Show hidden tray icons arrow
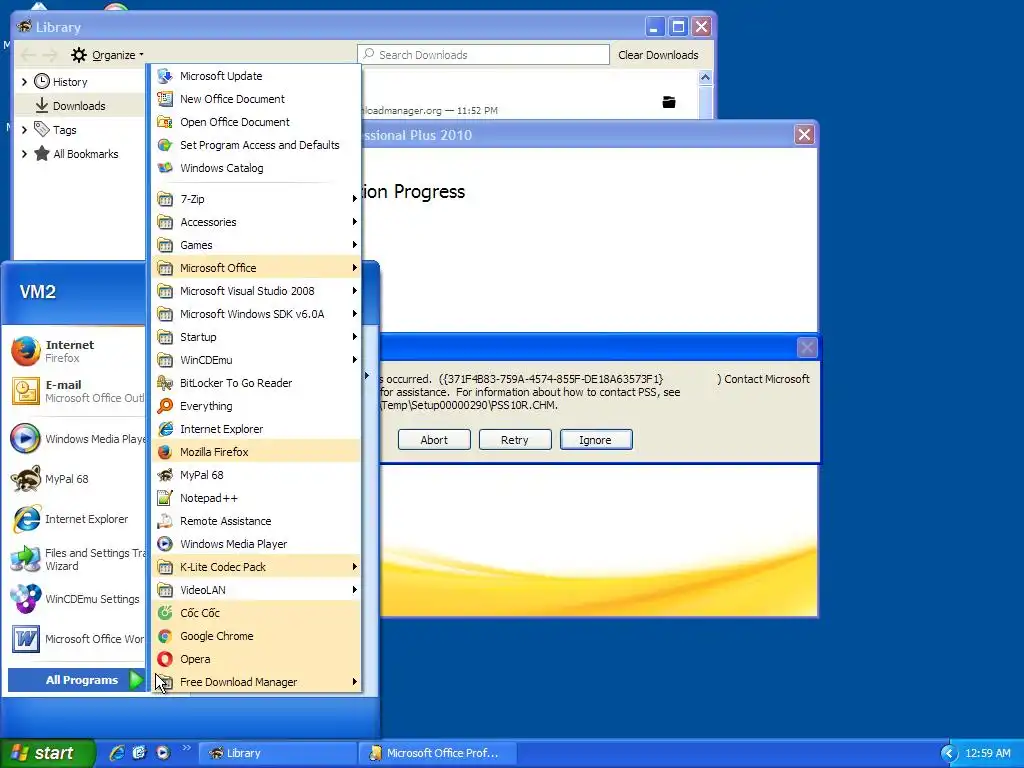This screenshot has height=768, width=1024. (948, 753)
